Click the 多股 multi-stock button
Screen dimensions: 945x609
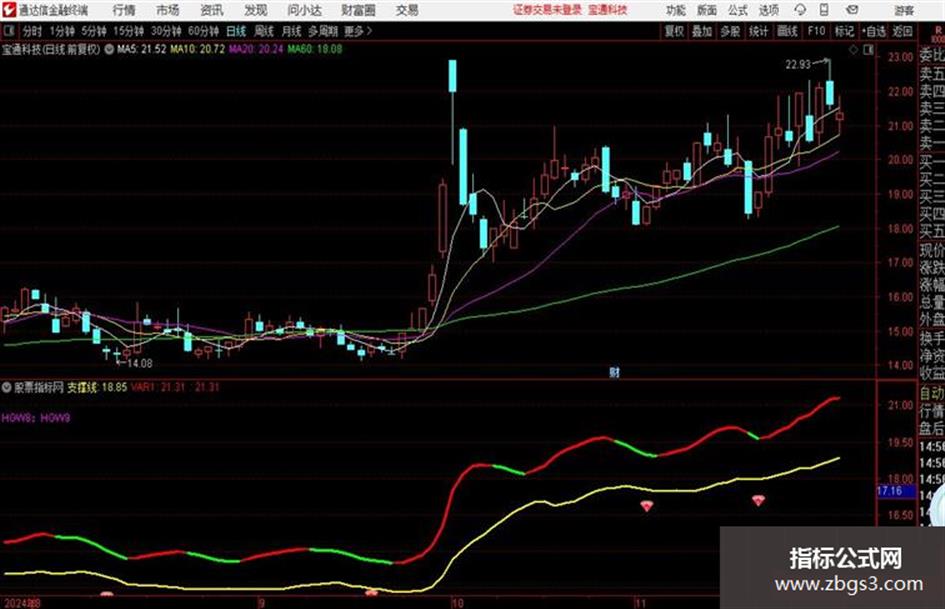pyautogui.click(x=730, y=31)
